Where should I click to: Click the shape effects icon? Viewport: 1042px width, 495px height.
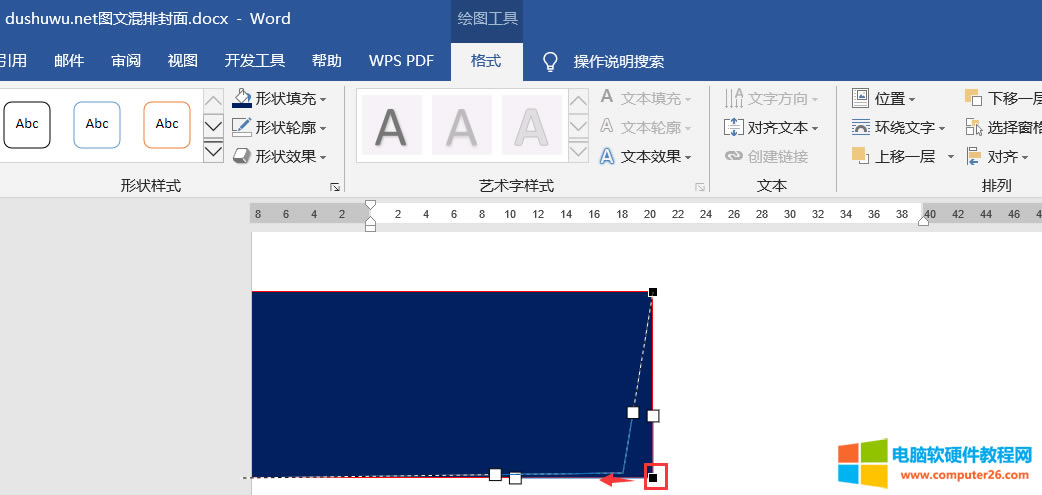click(242, 157)
